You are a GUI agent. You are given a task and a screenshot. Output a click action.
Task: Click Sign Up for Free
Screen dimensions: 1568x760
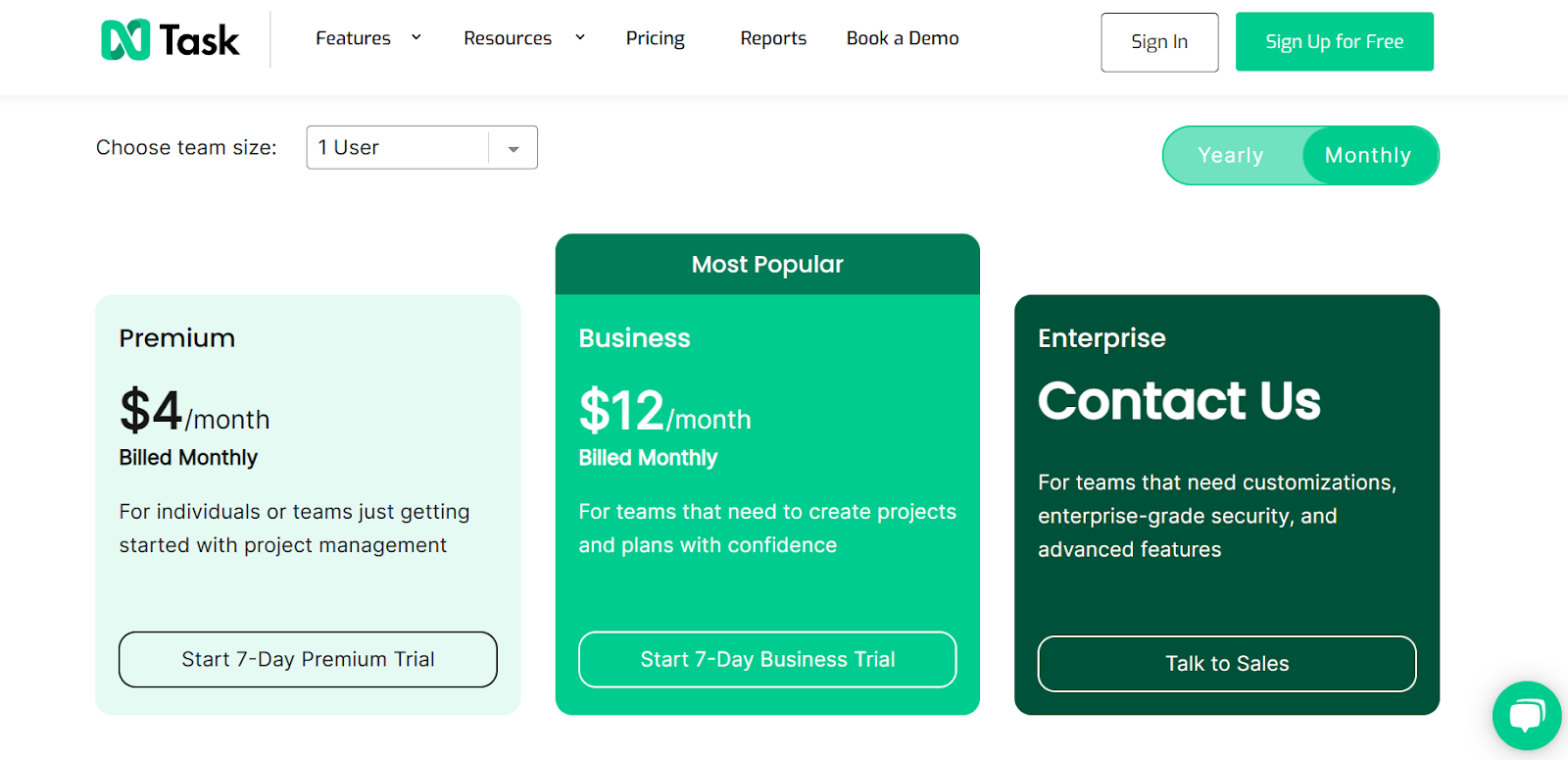tap(1335, 41)
